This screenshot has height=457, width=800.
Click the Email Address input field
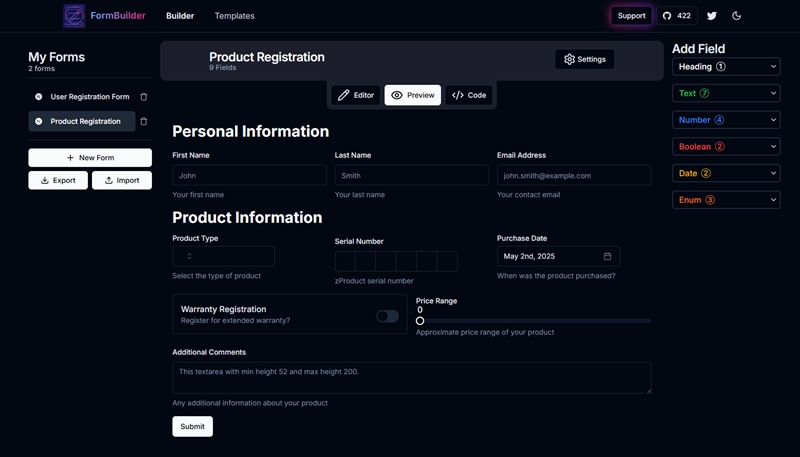[574, 175]
